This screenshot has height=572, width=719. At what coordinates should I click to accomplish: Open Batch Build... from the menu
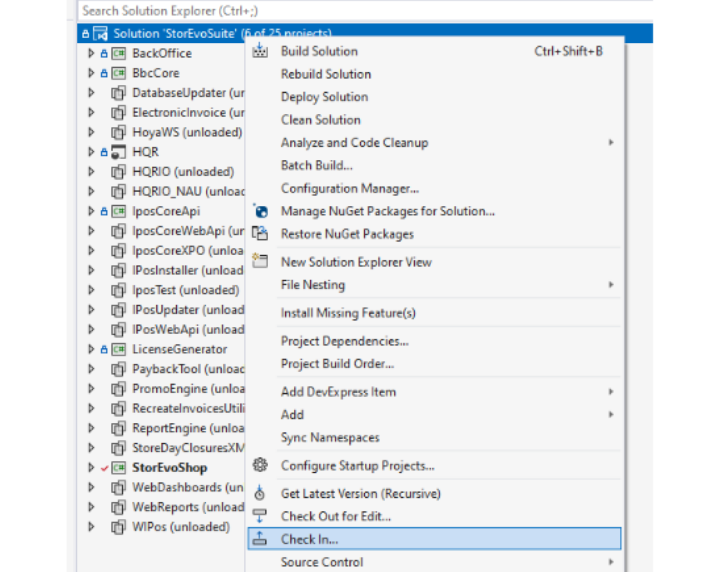point(434,165)
